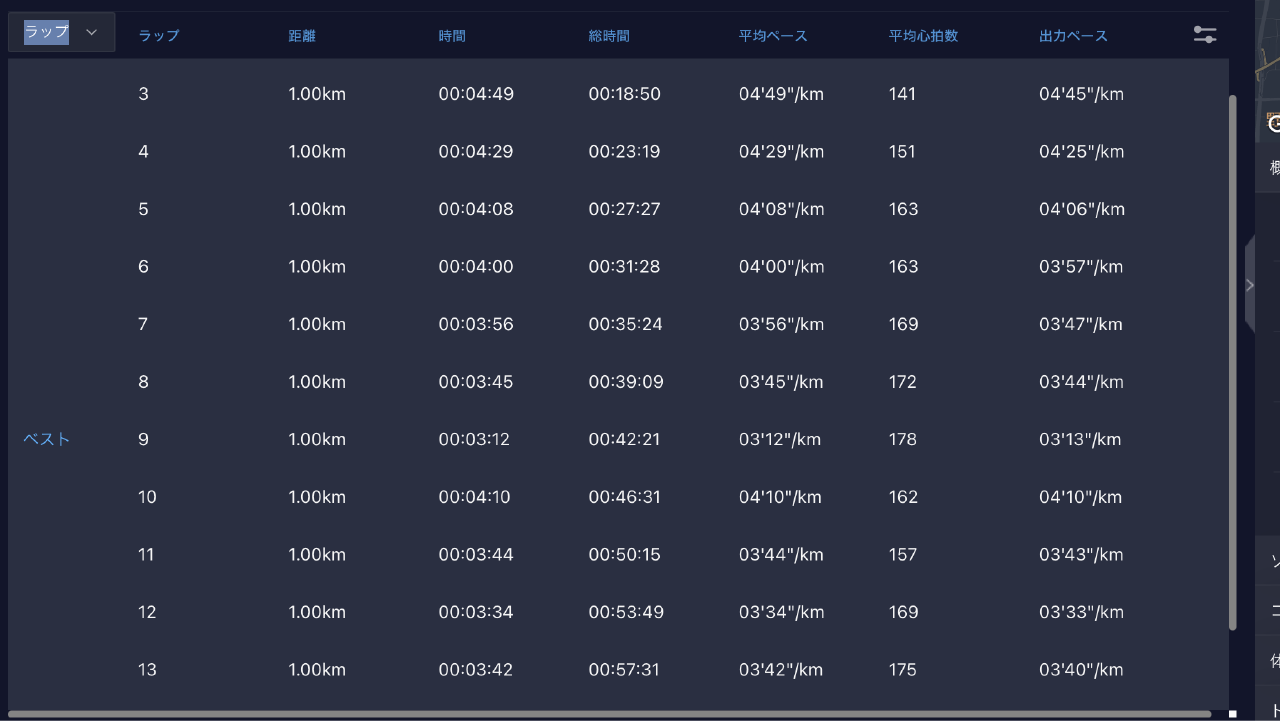Sort by 平均ペース column header

(773, 36)
